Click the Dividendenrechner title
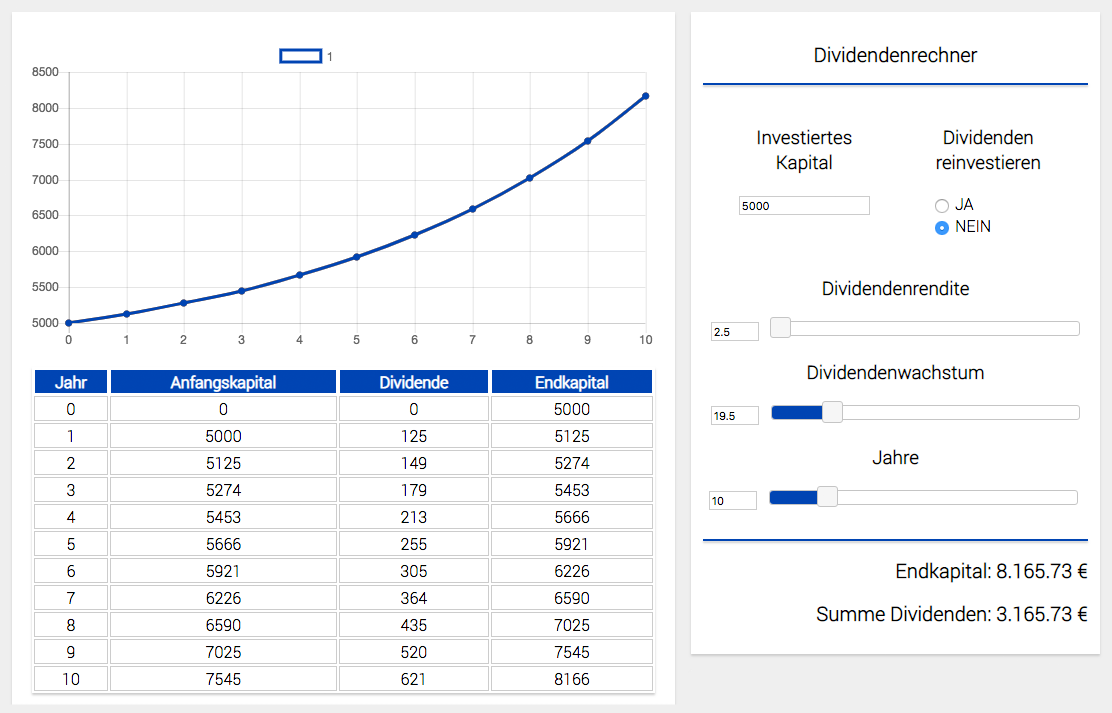1112x713 pixels. coord(895,55)
